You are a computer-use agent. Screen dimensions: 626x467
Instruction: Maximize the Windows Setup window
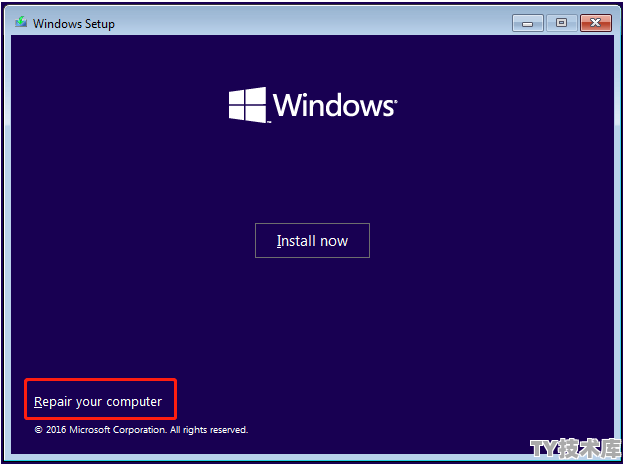click(x=561, y=23)
